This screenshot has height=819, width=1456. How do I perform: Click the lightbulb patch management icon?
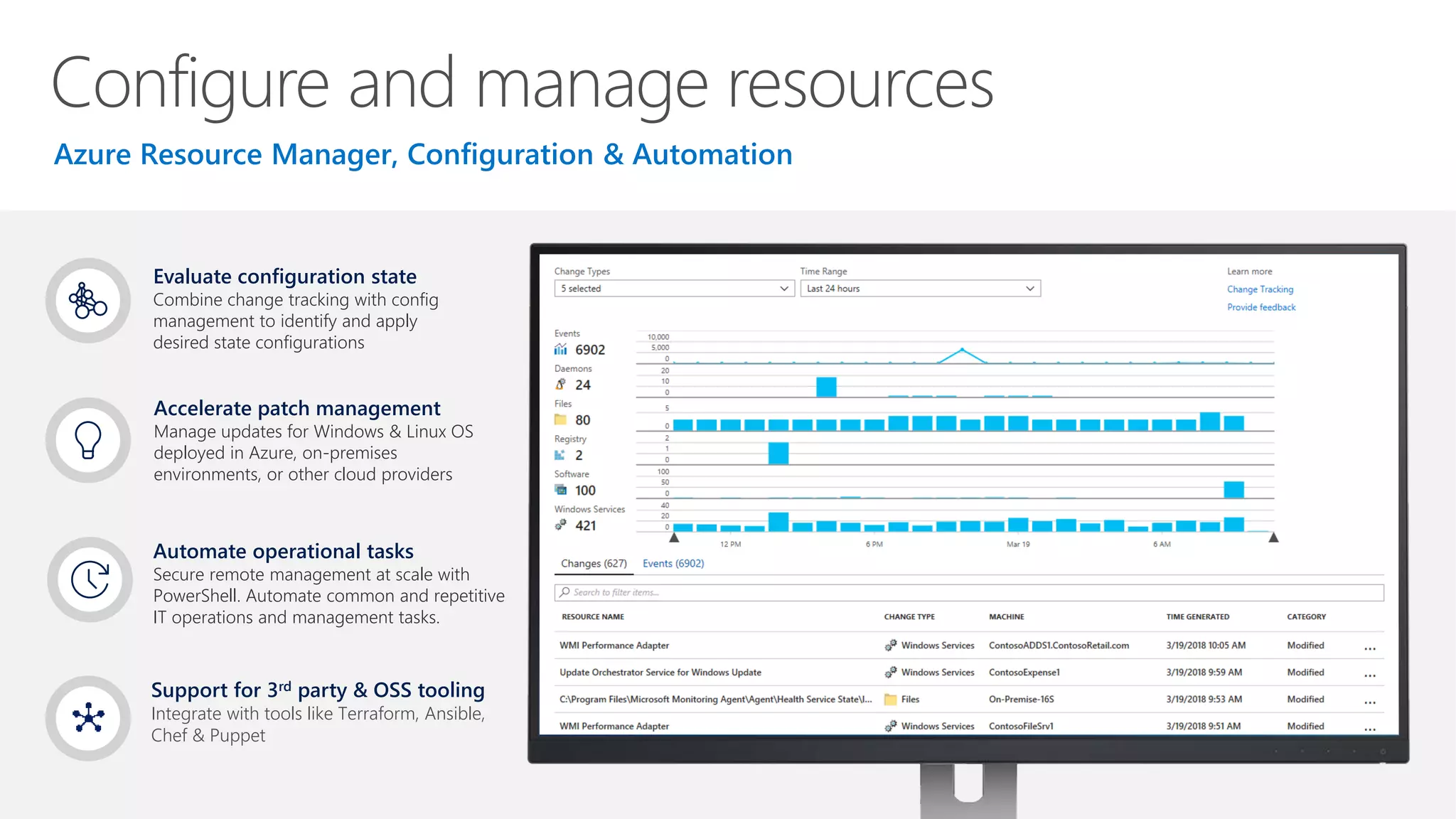(x=88, y=440)
